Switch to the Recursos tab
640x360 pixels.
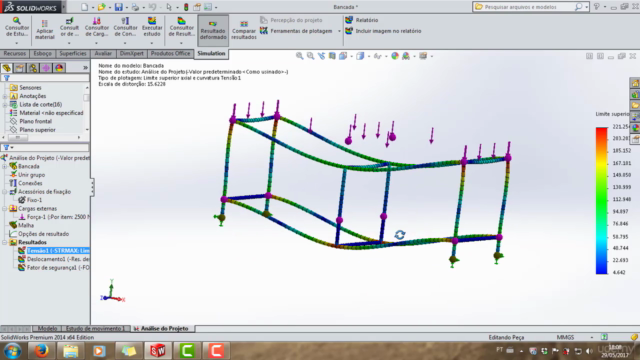[14, 53]
